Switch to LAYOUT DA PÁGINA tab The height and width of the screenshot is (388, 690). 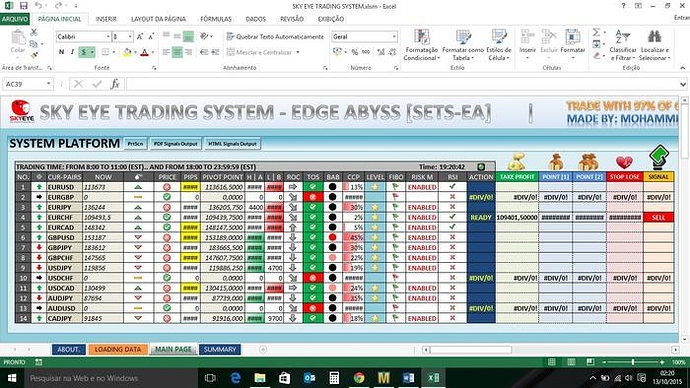click(158, 19)
